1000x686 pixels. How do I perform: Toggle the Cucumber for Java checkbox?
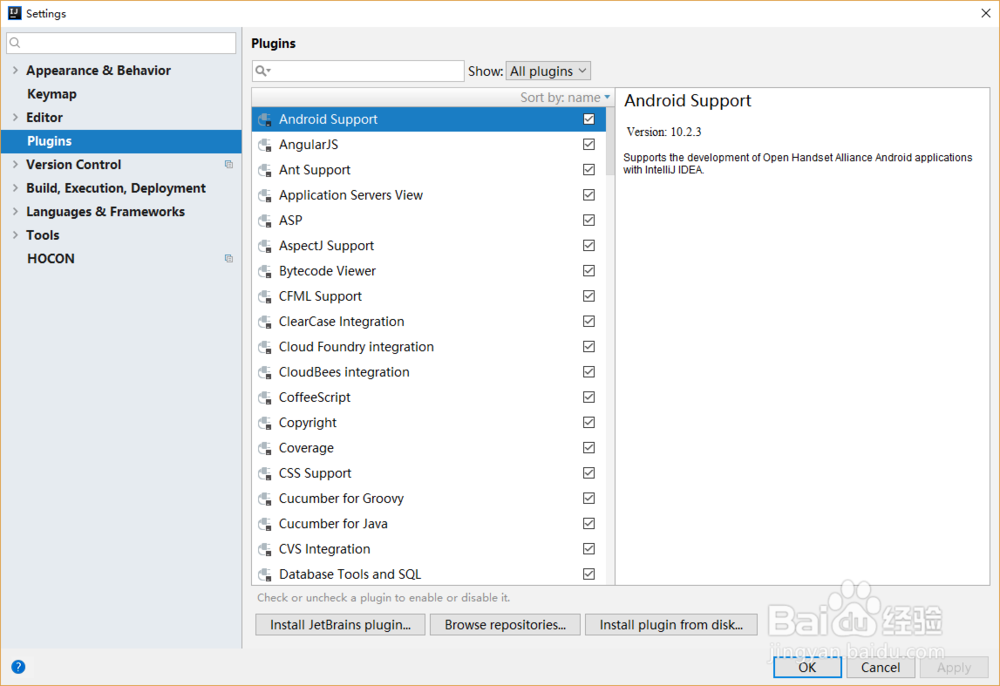[x=589, y=524]
